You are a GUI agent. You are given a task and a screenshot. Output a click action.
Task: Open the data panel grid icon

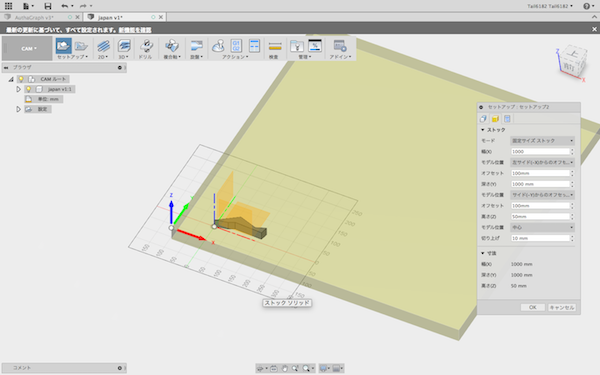[x=8, y=6]
